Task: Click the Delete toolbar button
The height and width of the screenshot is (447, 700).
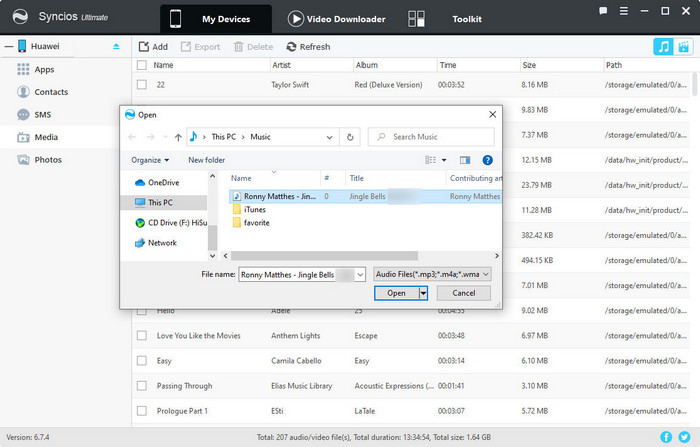Action: coord(253,47)
